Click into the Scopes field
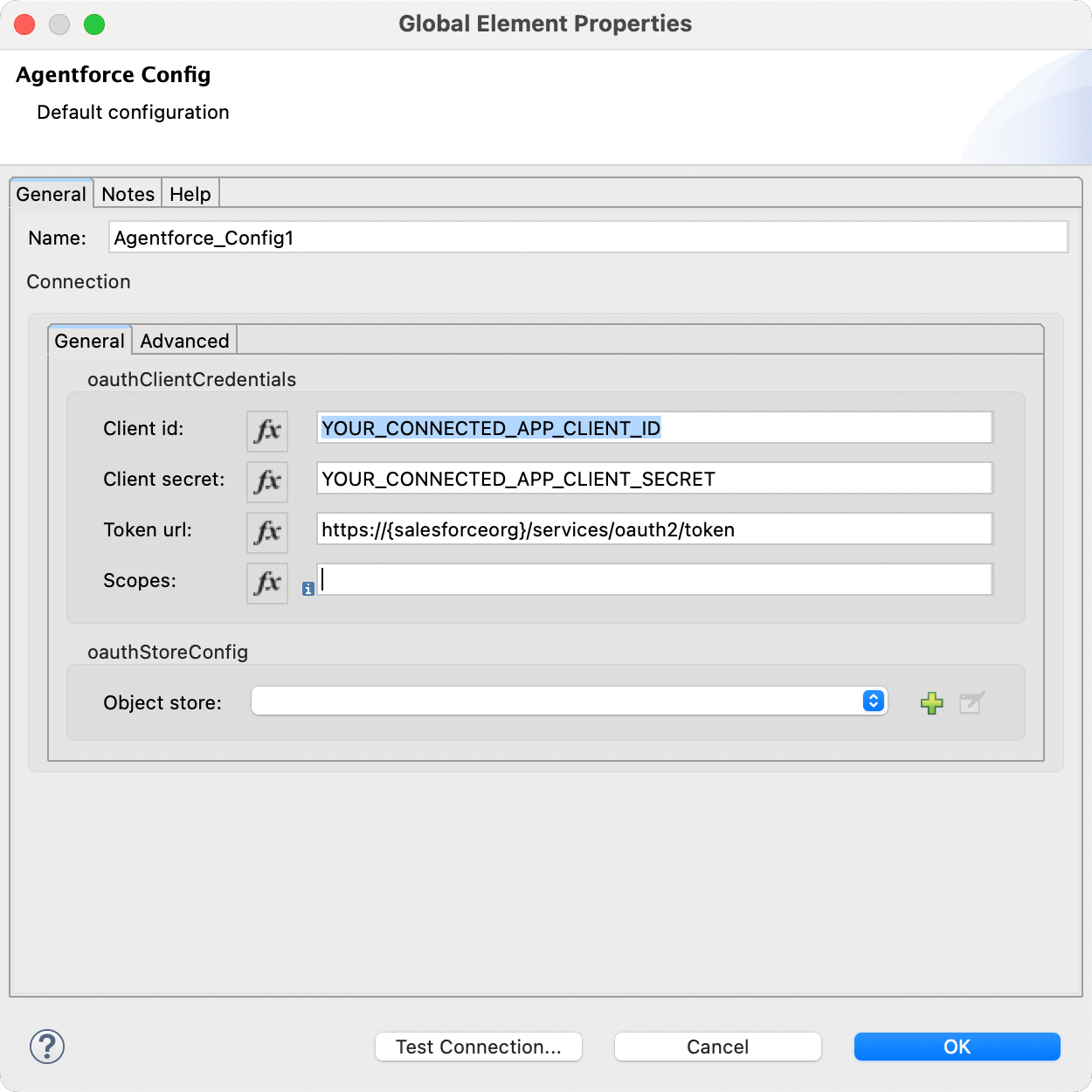This screenshot has width=1092, height=1092. (x=655, y=580)
